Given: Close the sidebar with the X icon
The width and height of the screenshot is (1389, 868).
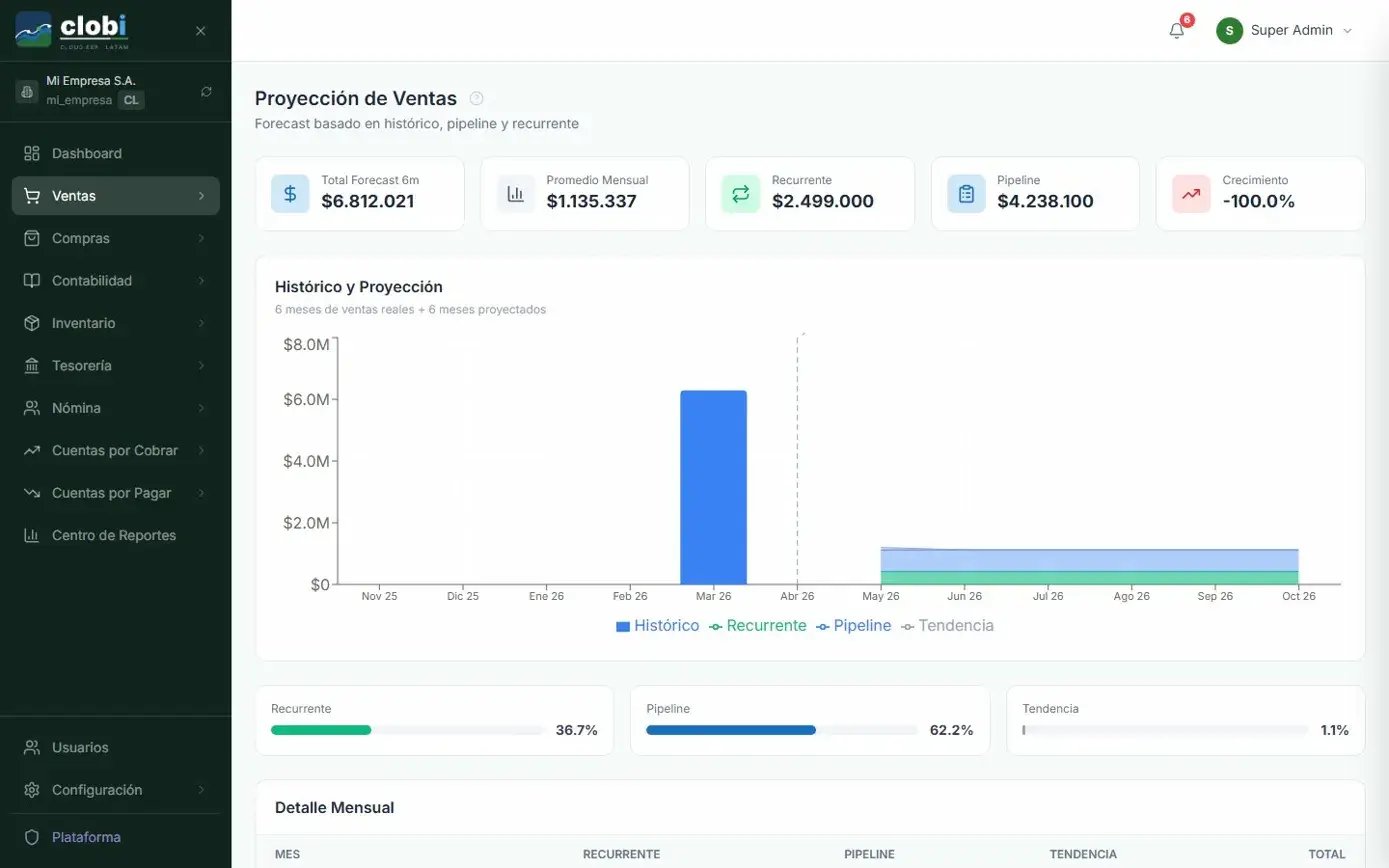Looking at the screenshot, I should coord(200,31).
